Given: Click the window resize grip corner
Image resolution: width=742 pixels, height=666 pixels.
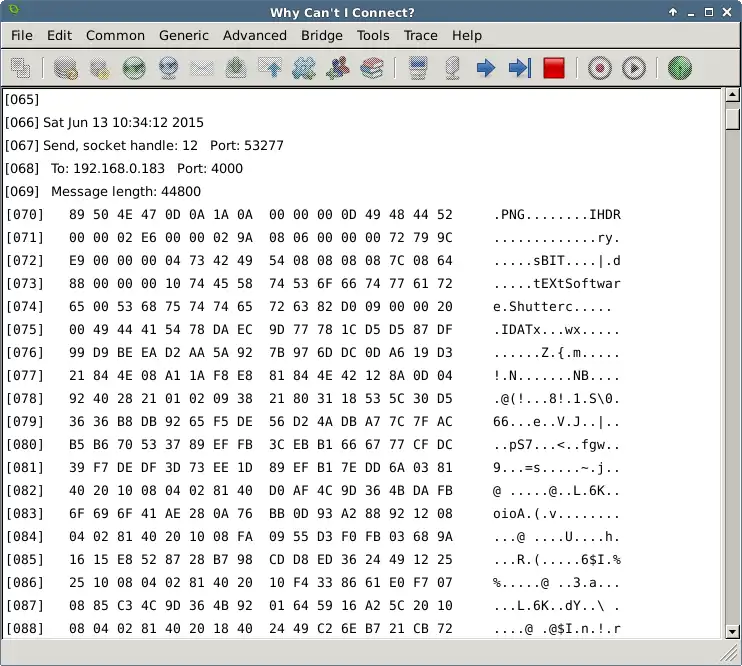Looking at the screenshot, I should point(729,655).
